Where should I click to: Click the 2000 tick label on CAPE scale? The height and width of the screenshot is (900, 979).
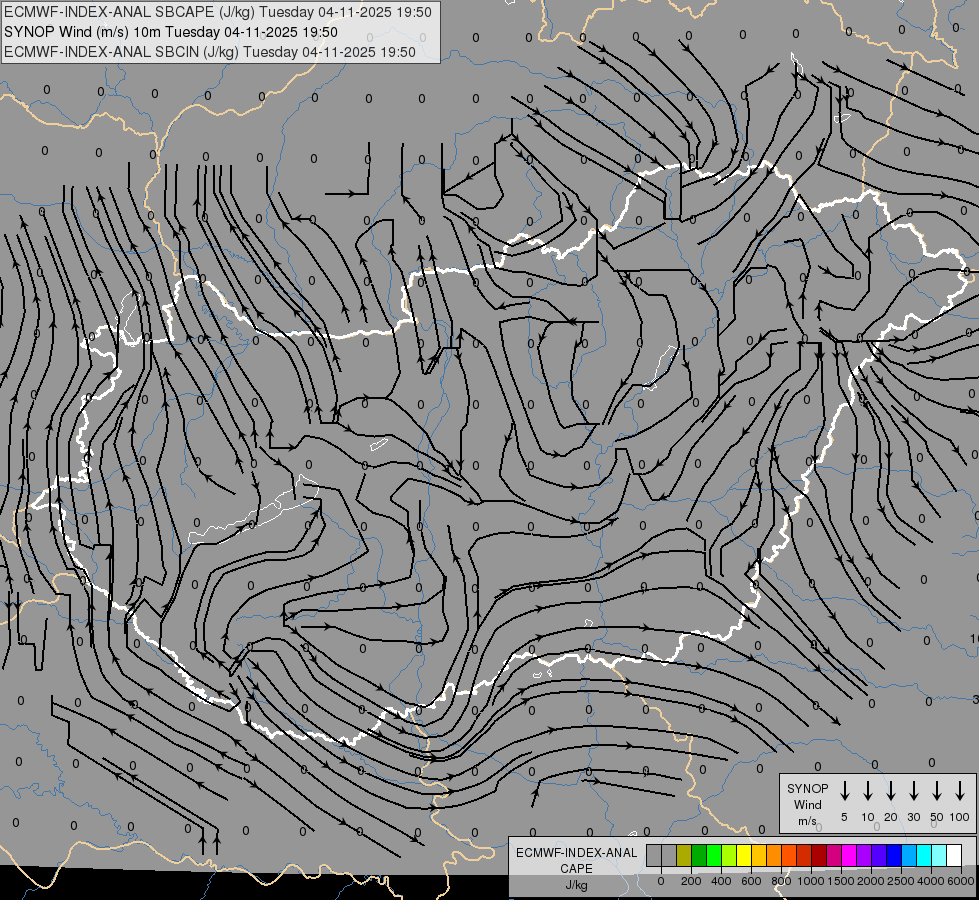coord(871,881)
